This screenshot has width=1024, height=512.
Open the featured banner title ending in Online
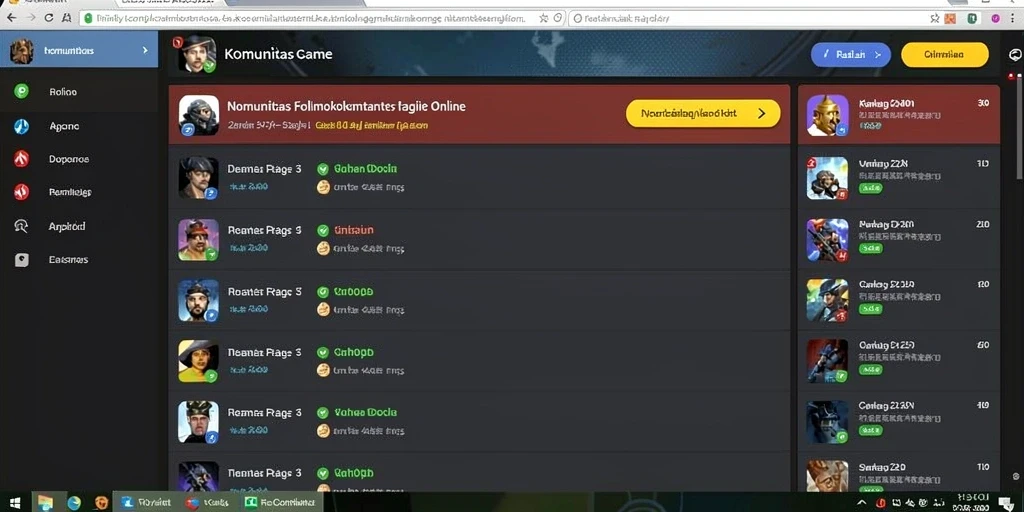pyautogui.click(x=346, y=106)
